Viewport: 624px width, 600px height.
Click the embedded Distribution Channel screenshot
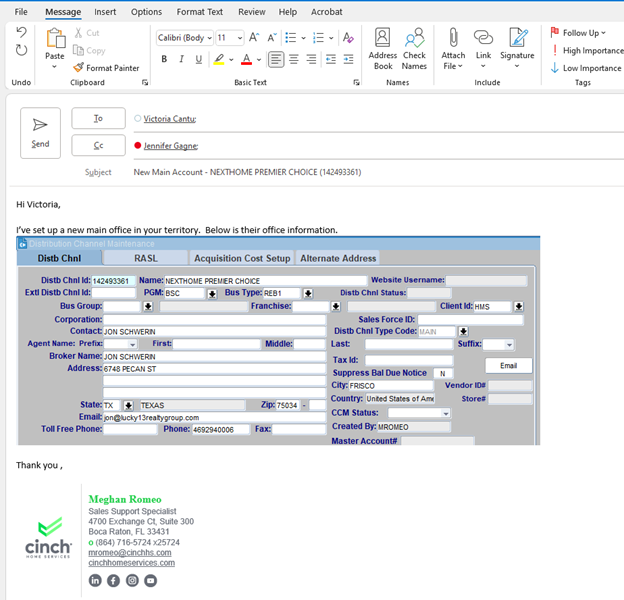(x=278, y=341)
